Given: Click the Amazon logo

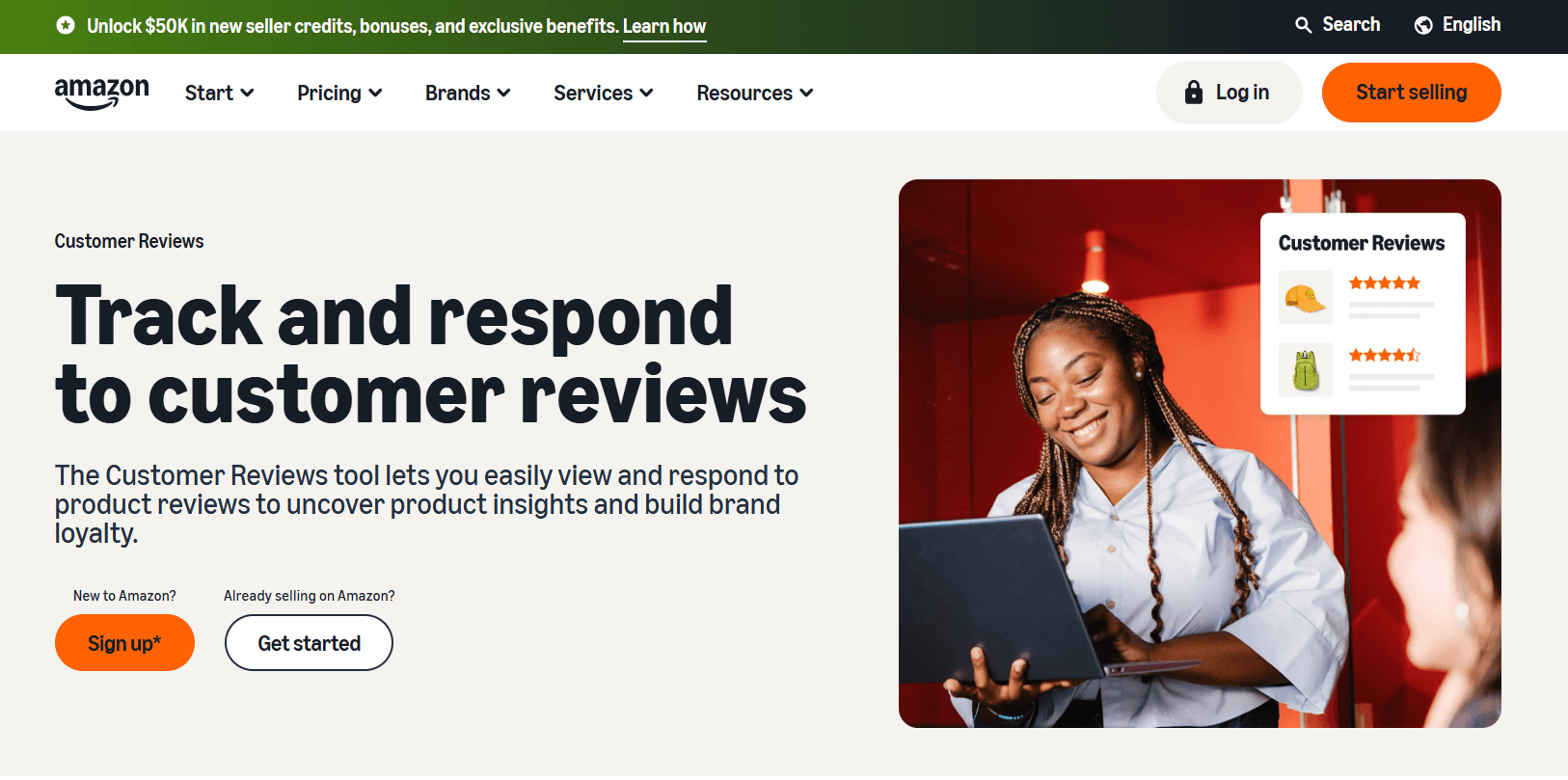Looking at the screenshot, I should [x=101, y=94].
